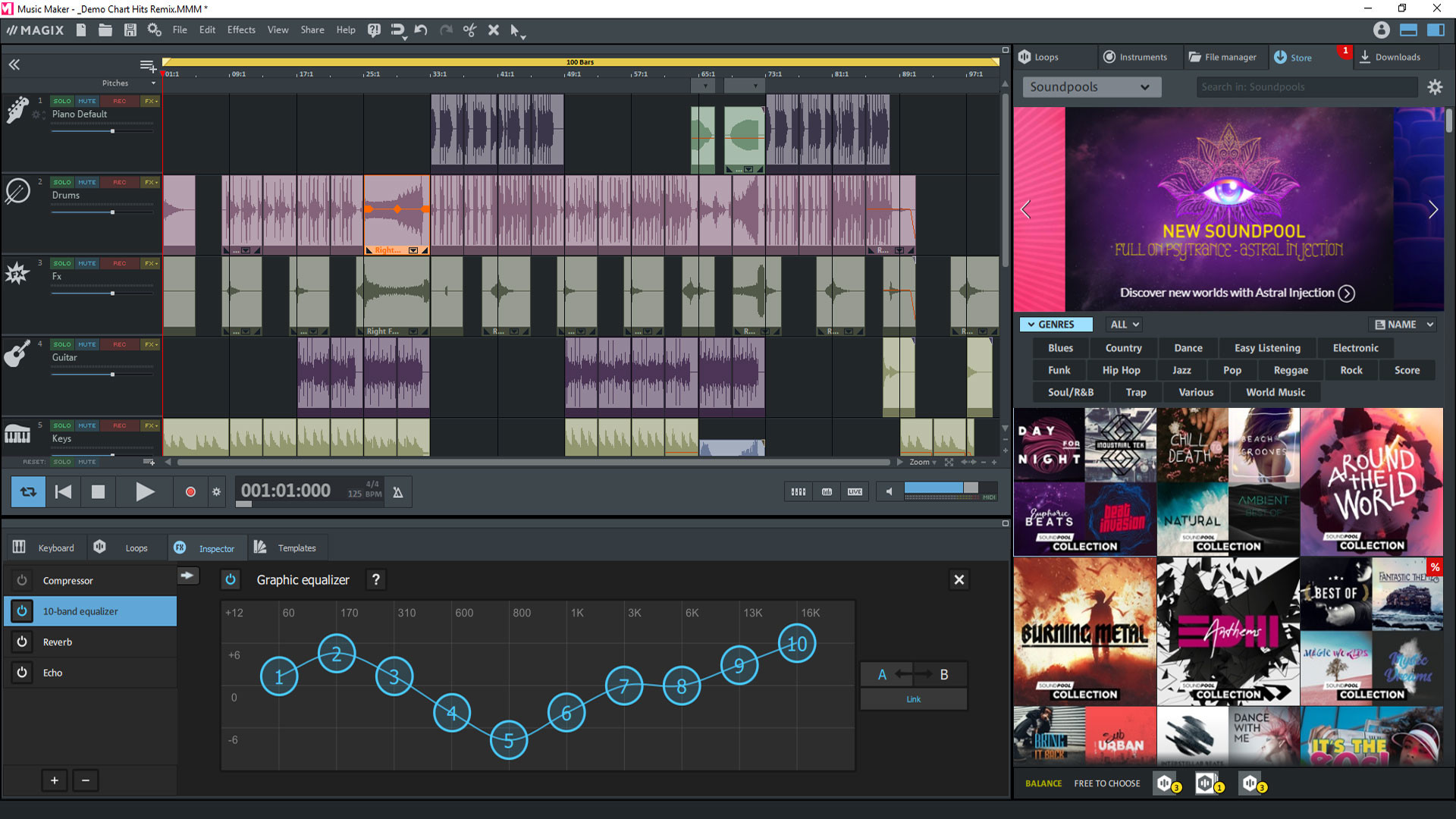Open the Soundpool settings gear icon
This screenshot has height=819, width=1456.
point(1435,86)
